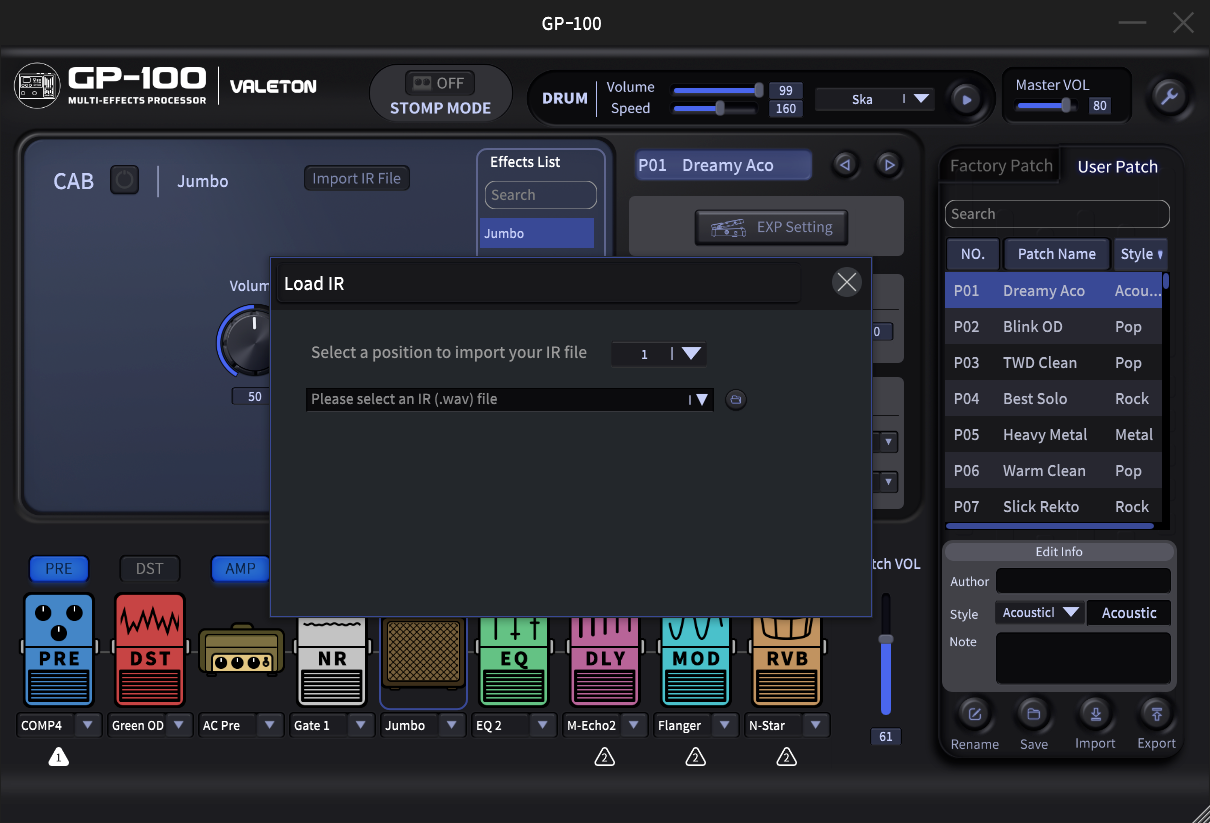Click the Save patch icon

pyautogui.click(x=1034, y=714)
